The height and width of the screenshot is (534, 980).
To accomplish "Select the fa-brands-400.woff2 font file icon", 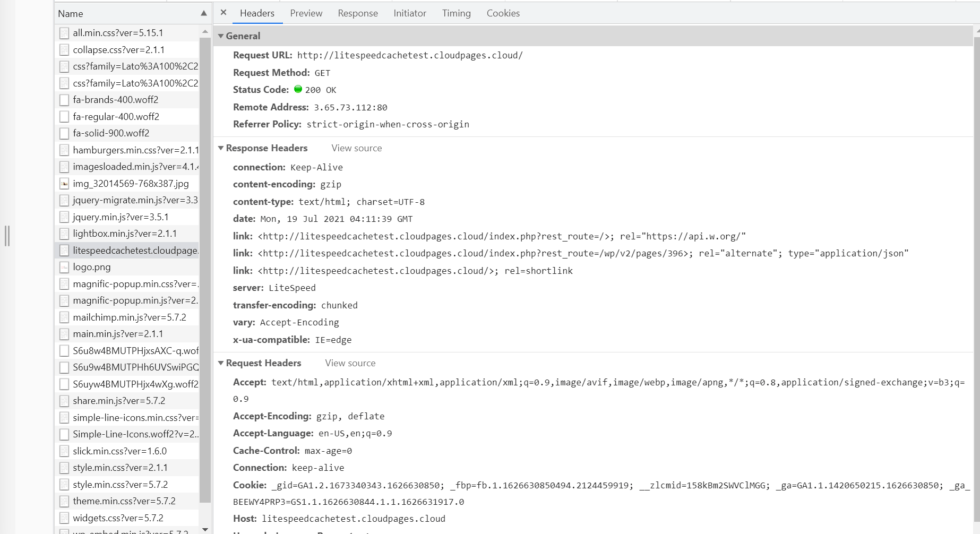I will click(x=65, y=100).
